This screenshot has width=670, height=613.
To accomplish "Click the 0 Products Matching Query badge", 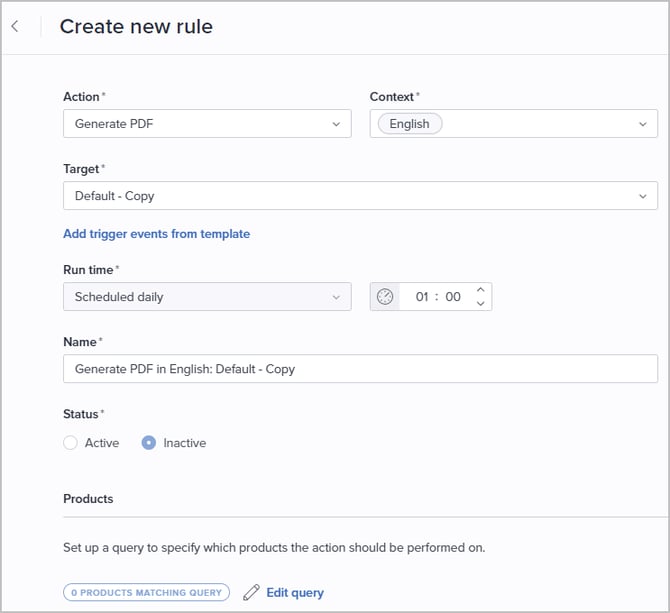I will [146, 592].
